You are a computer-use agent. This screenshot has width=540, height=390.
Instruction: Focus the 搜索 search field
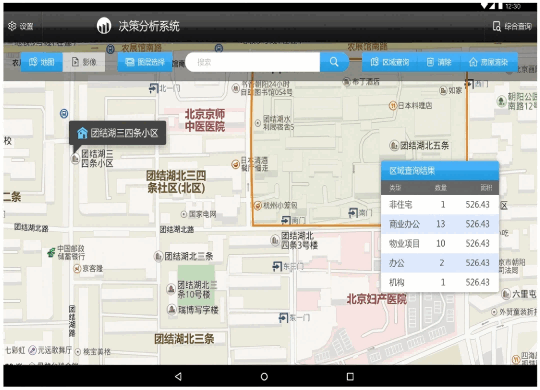click(253, 62)
